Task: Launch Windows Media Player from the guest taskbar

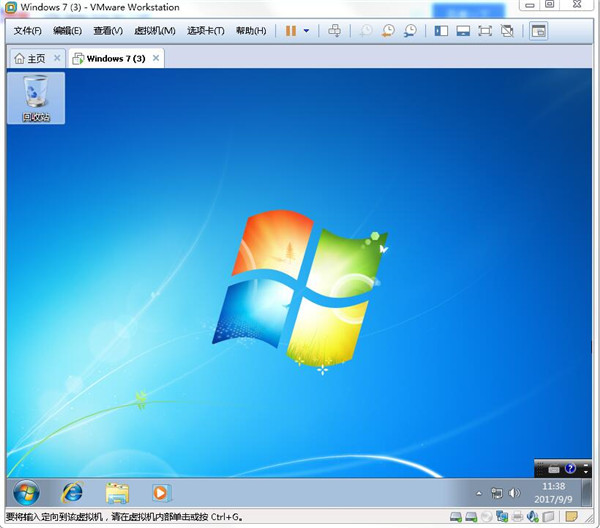Action: pos(161,493)
